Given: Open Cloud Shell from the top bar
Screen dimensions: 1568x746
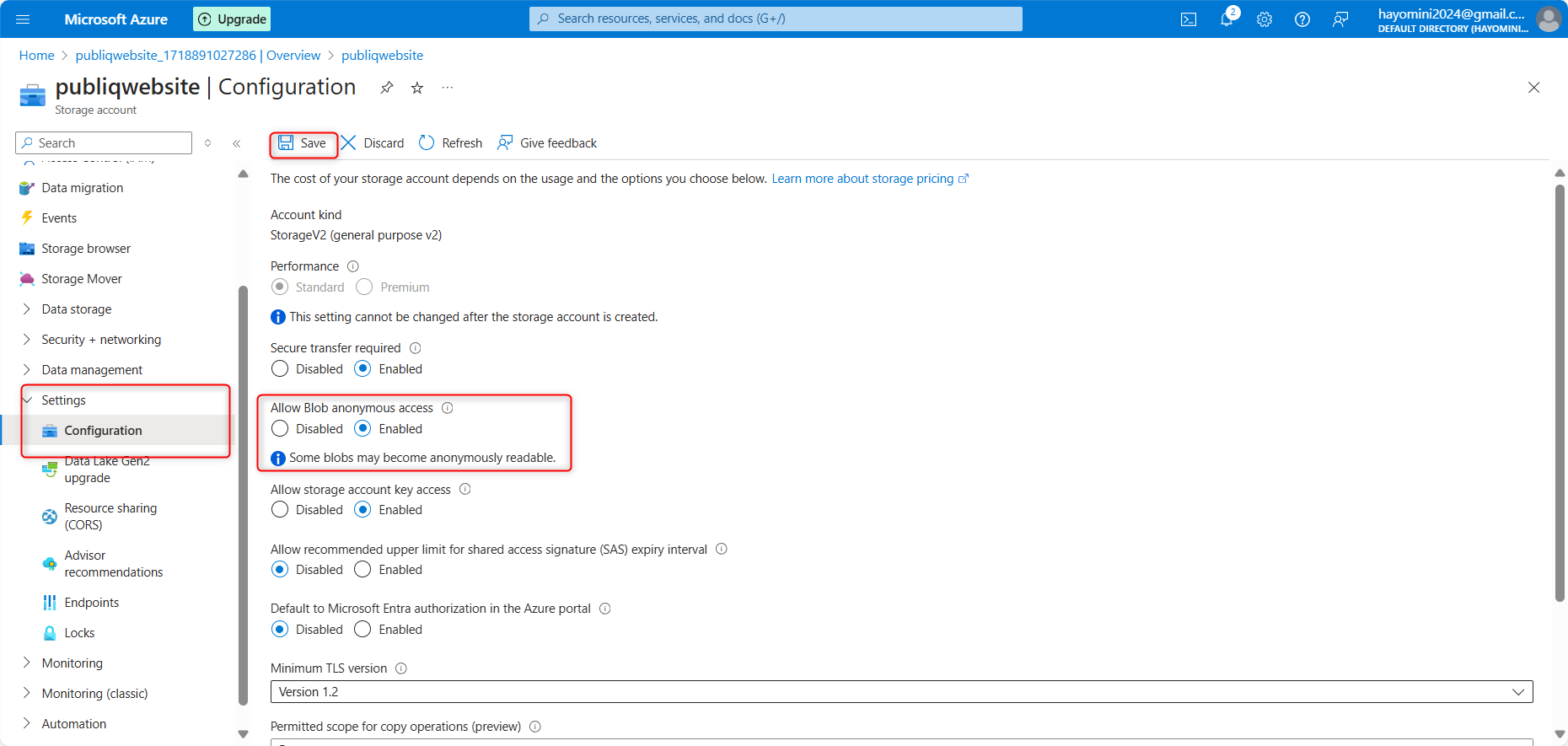Looking at the screenshot, I should pyautogui.click(x=1189, y=19).
